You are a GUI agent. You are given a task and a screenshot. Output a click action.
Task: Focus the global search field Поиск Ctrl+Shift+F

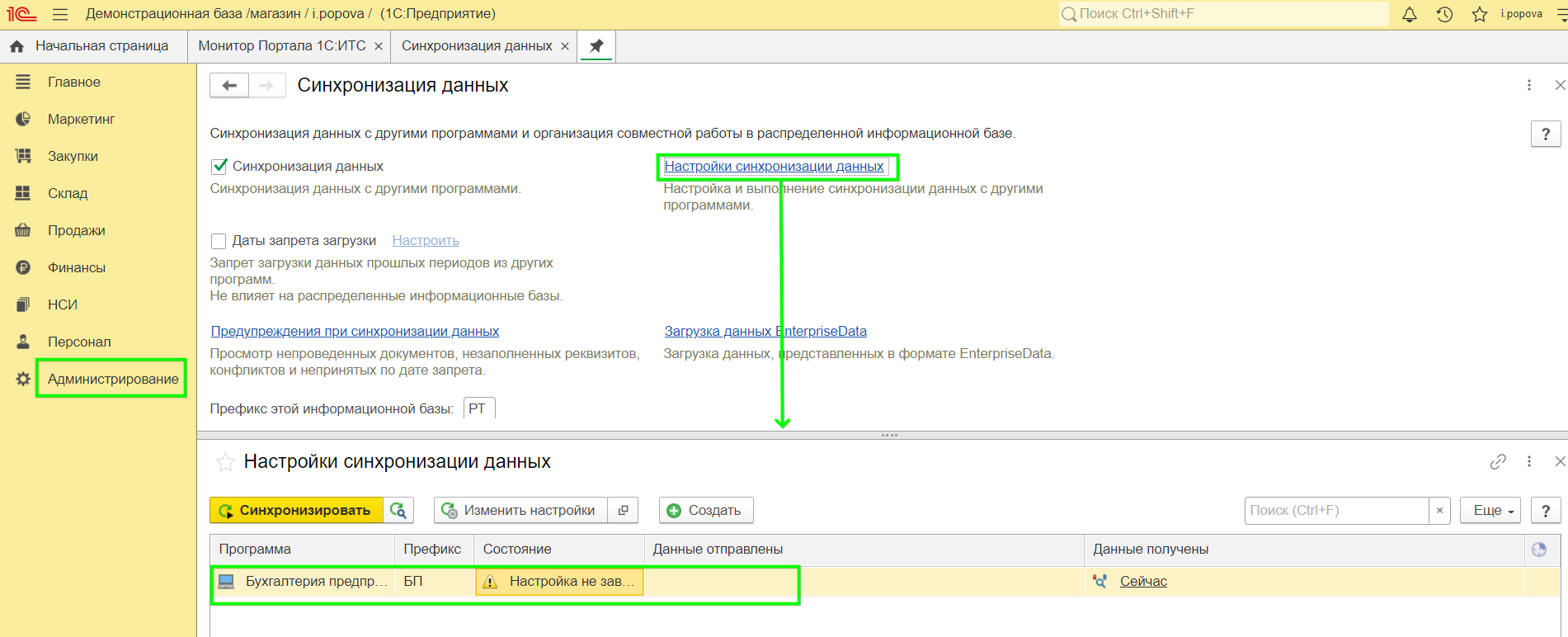[x=1224, y=14]
